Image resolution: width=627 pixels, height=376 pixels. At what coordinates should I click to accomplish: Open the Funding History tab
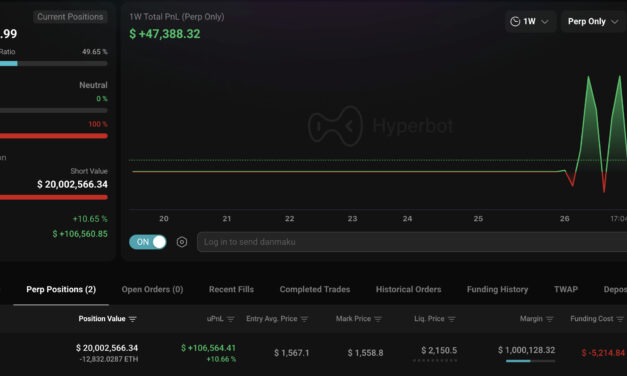click(497, 289)
